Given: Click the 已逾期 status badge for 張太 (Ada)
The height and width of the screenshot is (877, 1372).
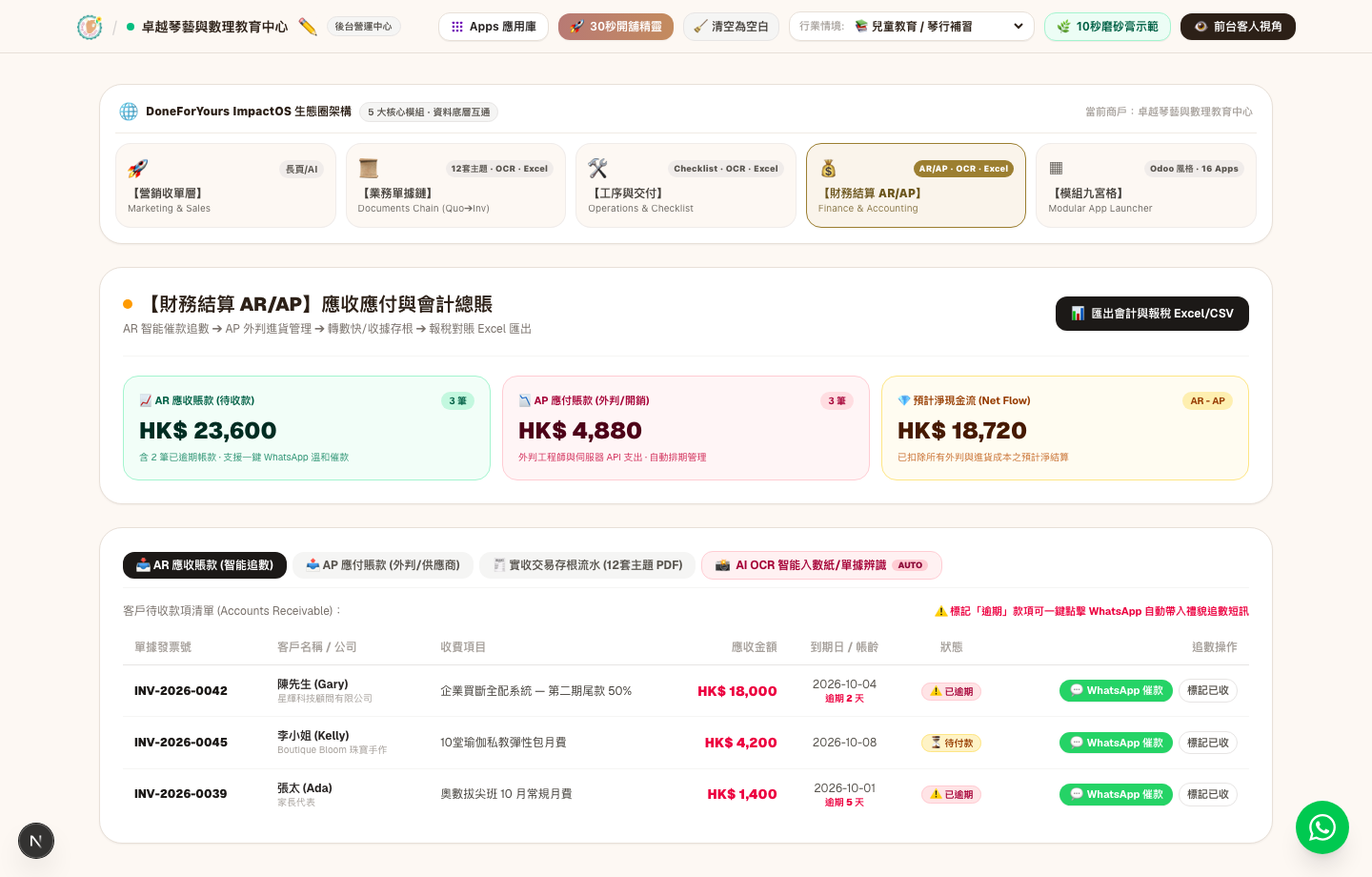Looking at the screenshot, I should (951, 795).
